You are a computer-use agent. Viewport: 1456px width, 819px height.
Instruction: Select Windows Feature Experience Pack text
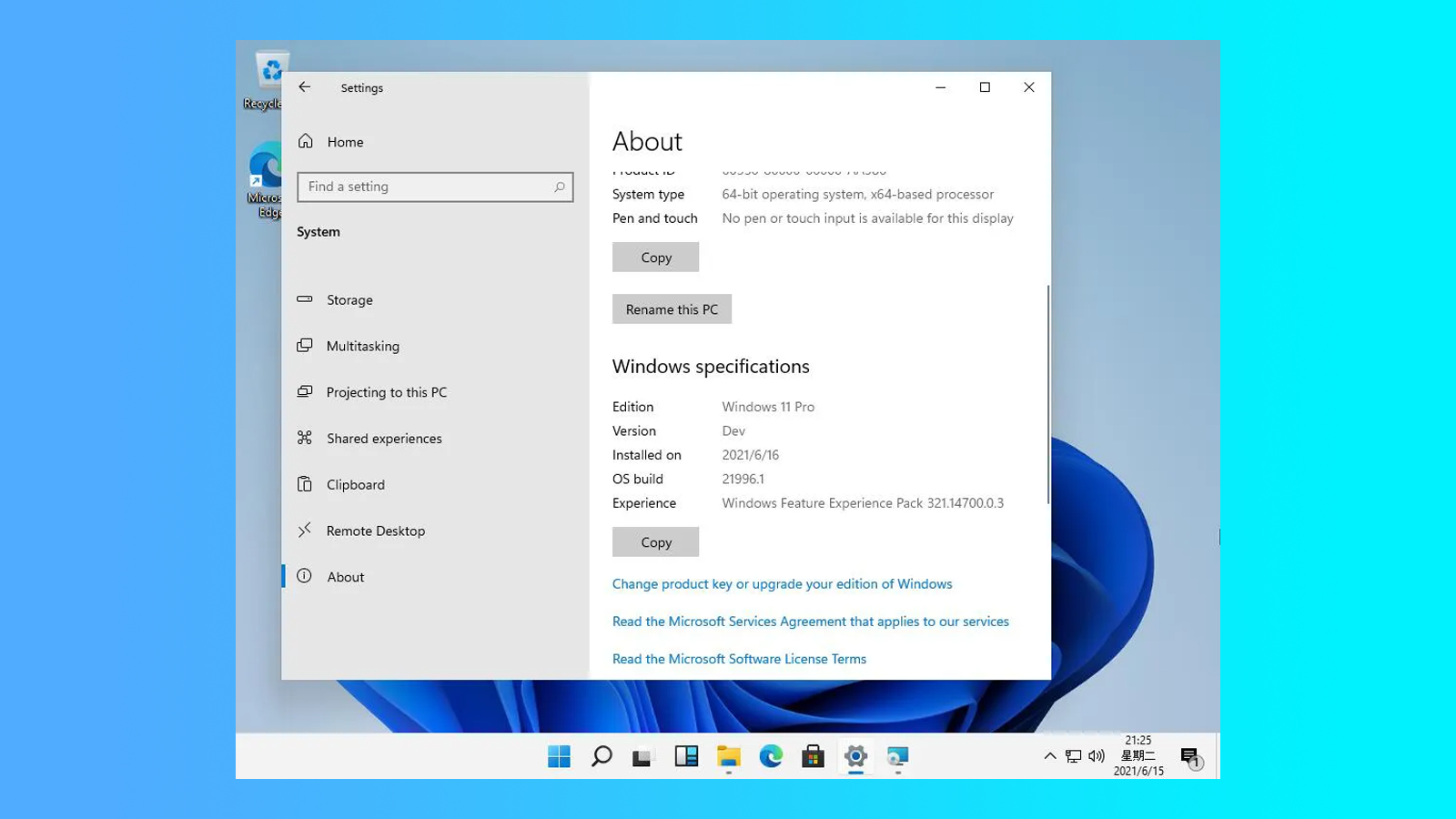pyautogui.click(x=863, y=503)
